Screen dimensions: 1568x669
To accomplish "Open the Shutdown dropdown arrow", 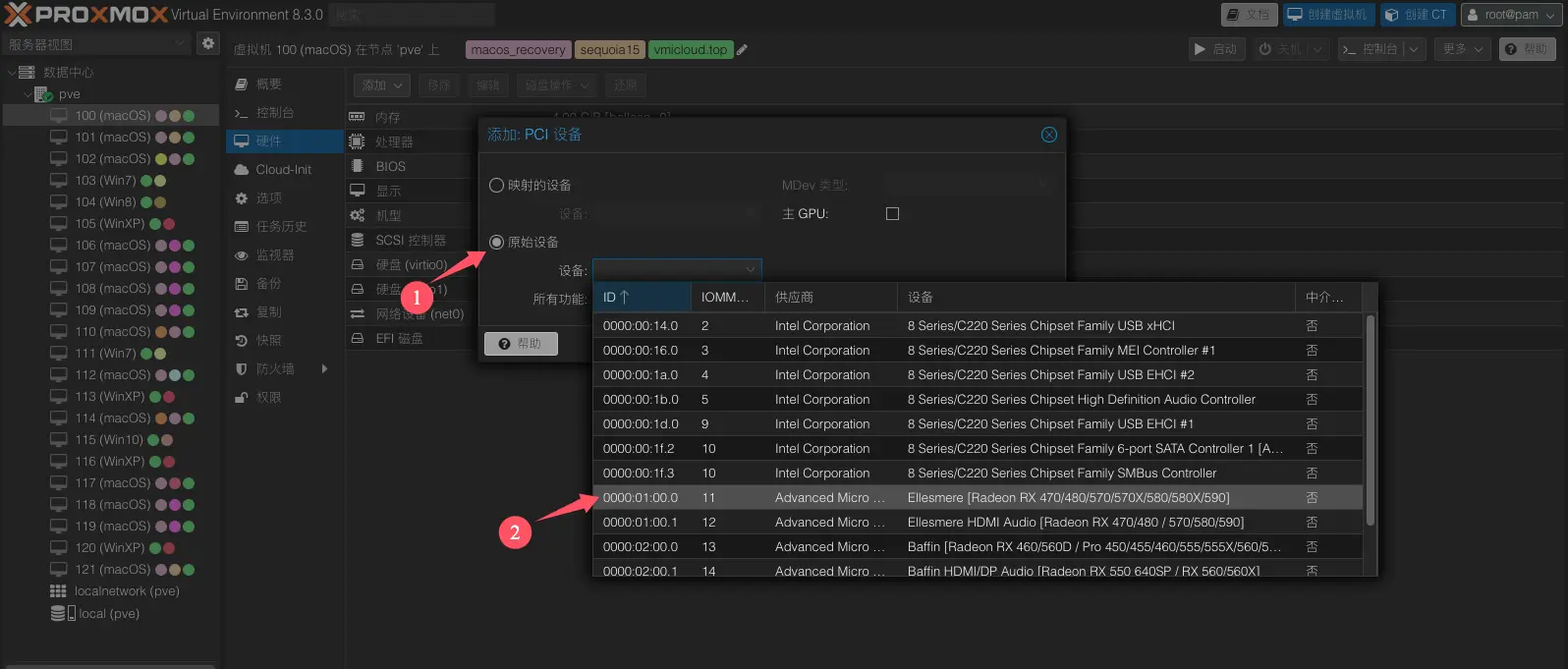I will (1316, 49).
